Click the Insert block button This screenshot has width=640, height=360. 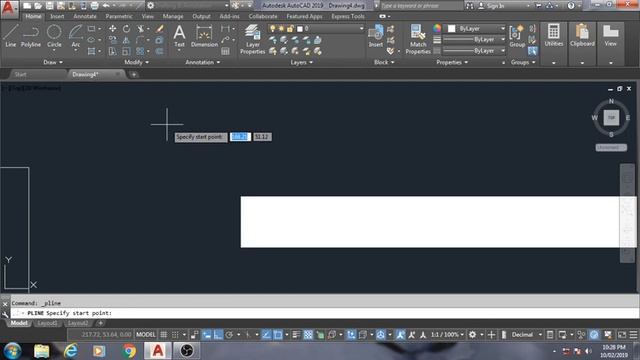[x=376, y=36]
